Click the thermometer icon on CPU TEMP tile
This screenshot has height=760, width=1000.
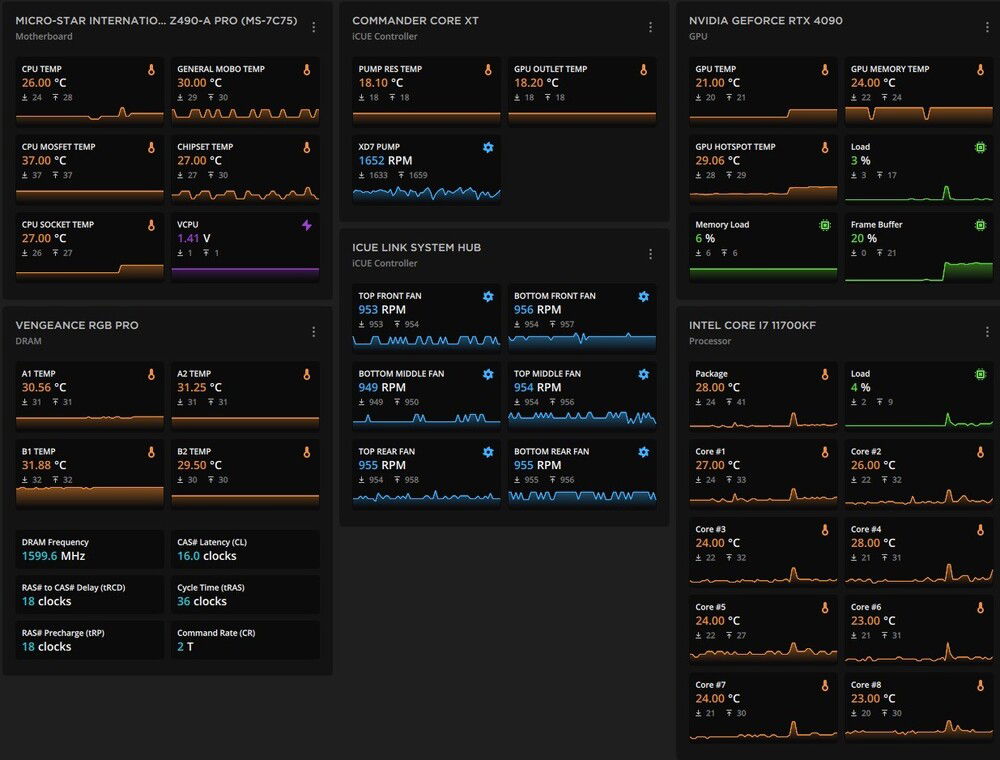point(152,70)
